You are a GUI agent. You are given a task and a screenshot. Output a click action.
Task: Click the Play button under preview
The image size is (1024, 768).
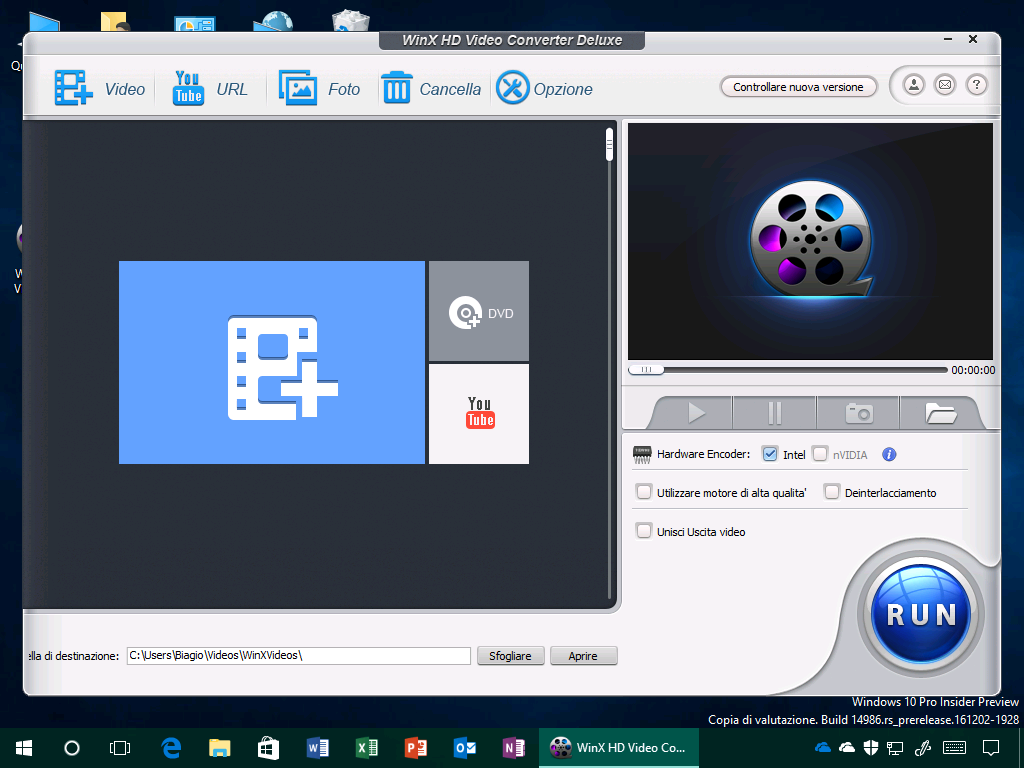pos(696,413)
